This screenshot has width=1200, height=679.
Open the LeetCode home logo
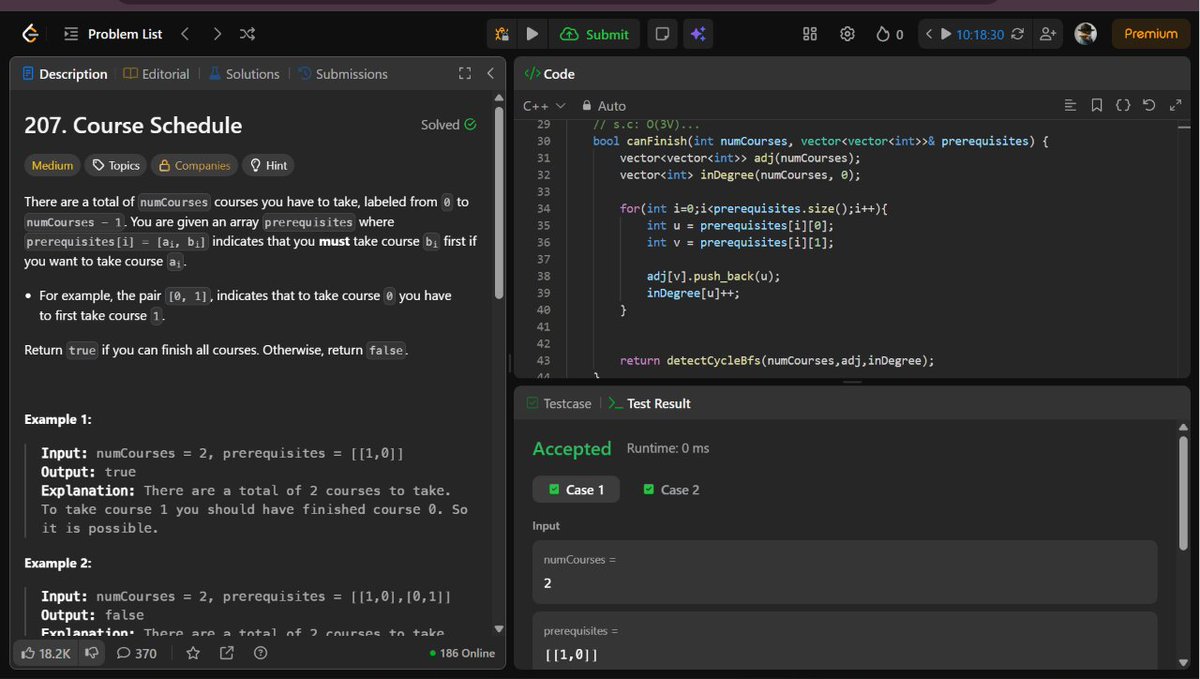pos(30,34)
